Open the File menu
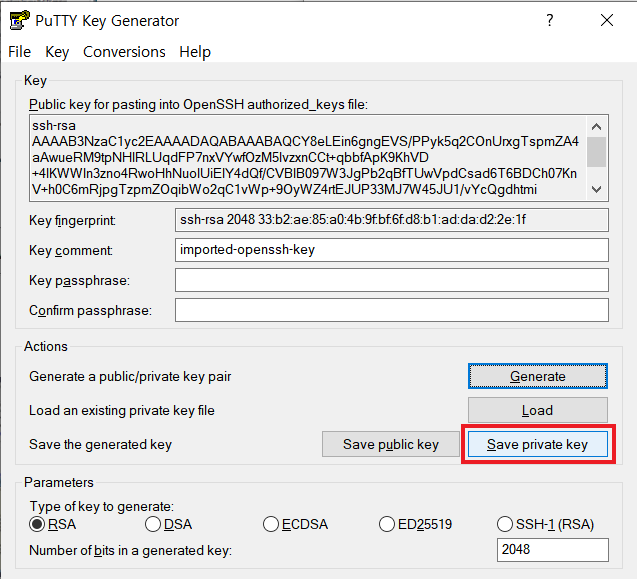Screen dimensions: 637x579 tap(19, 52)
